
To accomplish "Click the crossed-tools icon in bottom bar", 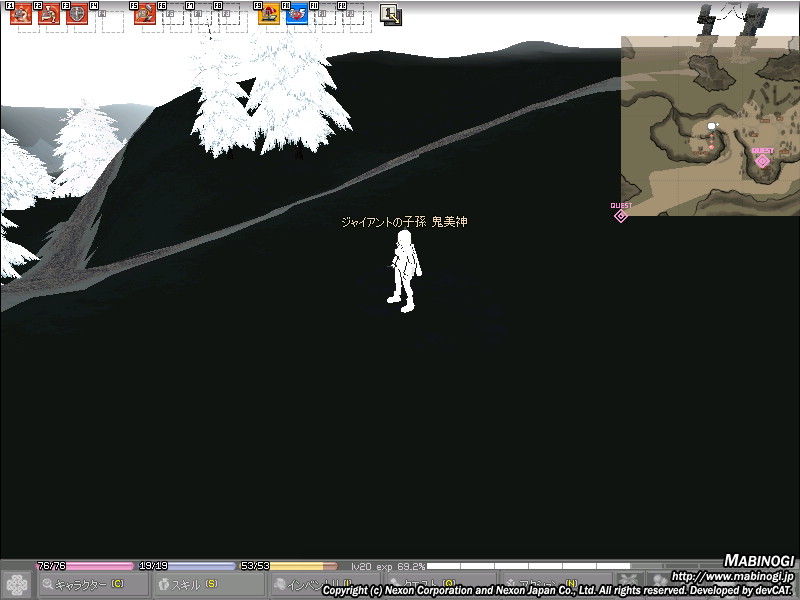I will coord(629,582).
